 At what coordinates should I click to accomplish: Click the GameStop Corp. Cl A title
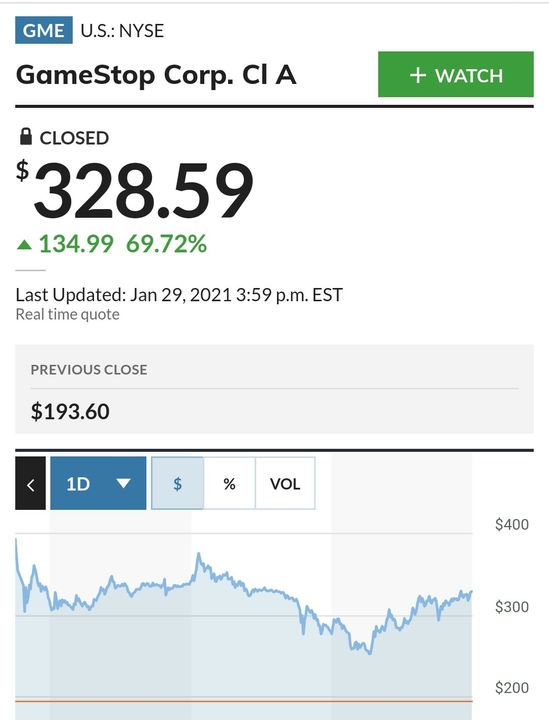click(x=156, y=75)
